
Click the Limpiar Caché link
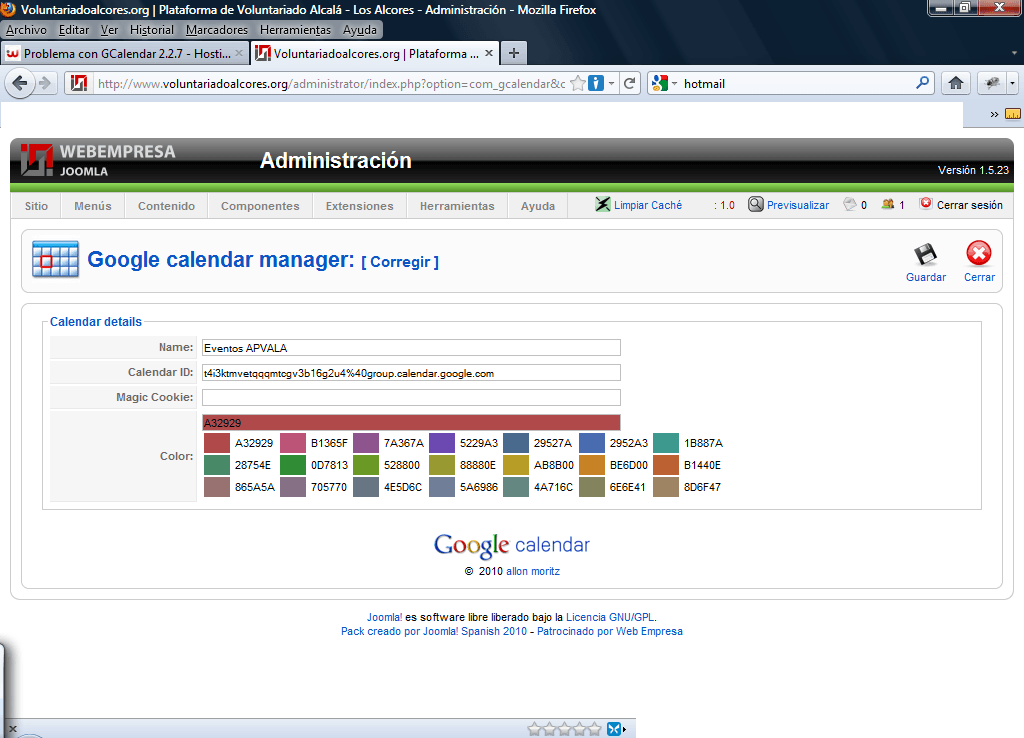648,205
